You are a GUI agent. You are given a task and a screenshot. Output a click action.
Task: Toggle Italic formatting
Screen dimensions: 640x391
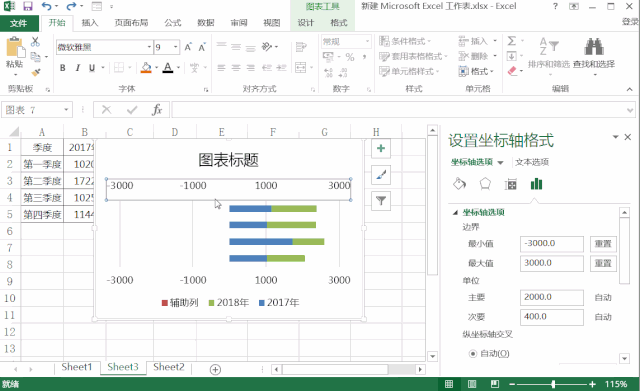point(77,68)
